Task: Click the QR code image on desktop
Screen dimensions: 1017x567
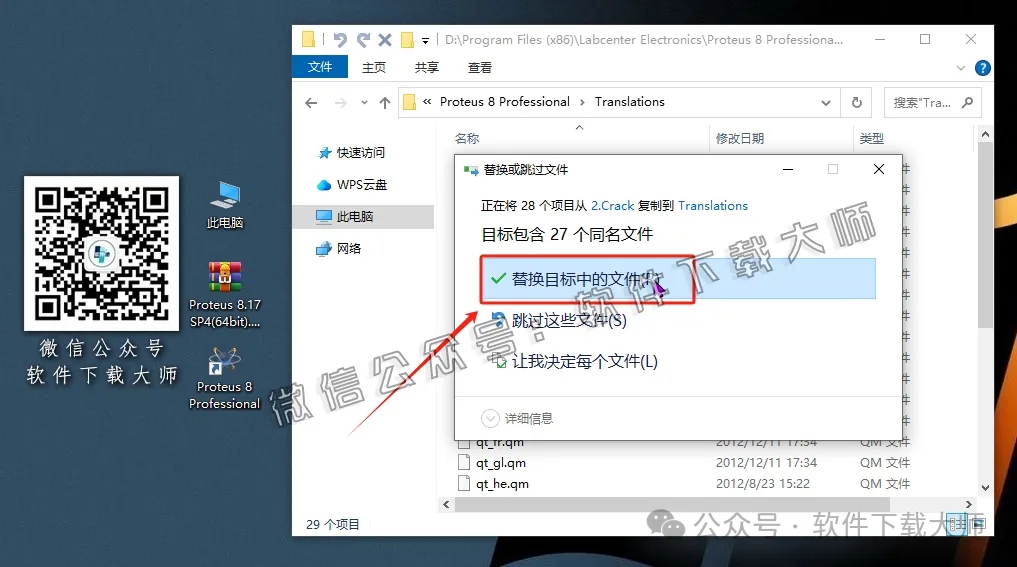Action: (x=102, y=254)
